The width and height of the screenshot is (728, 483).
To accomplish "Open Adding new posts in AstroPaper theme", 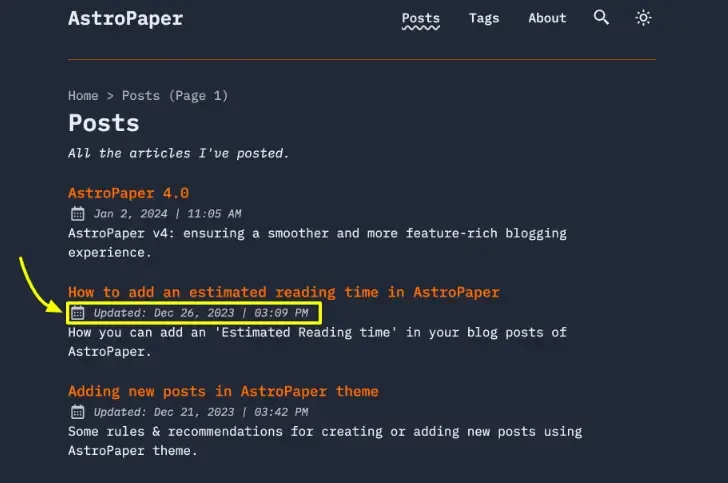I will click(x=223, y=392).
